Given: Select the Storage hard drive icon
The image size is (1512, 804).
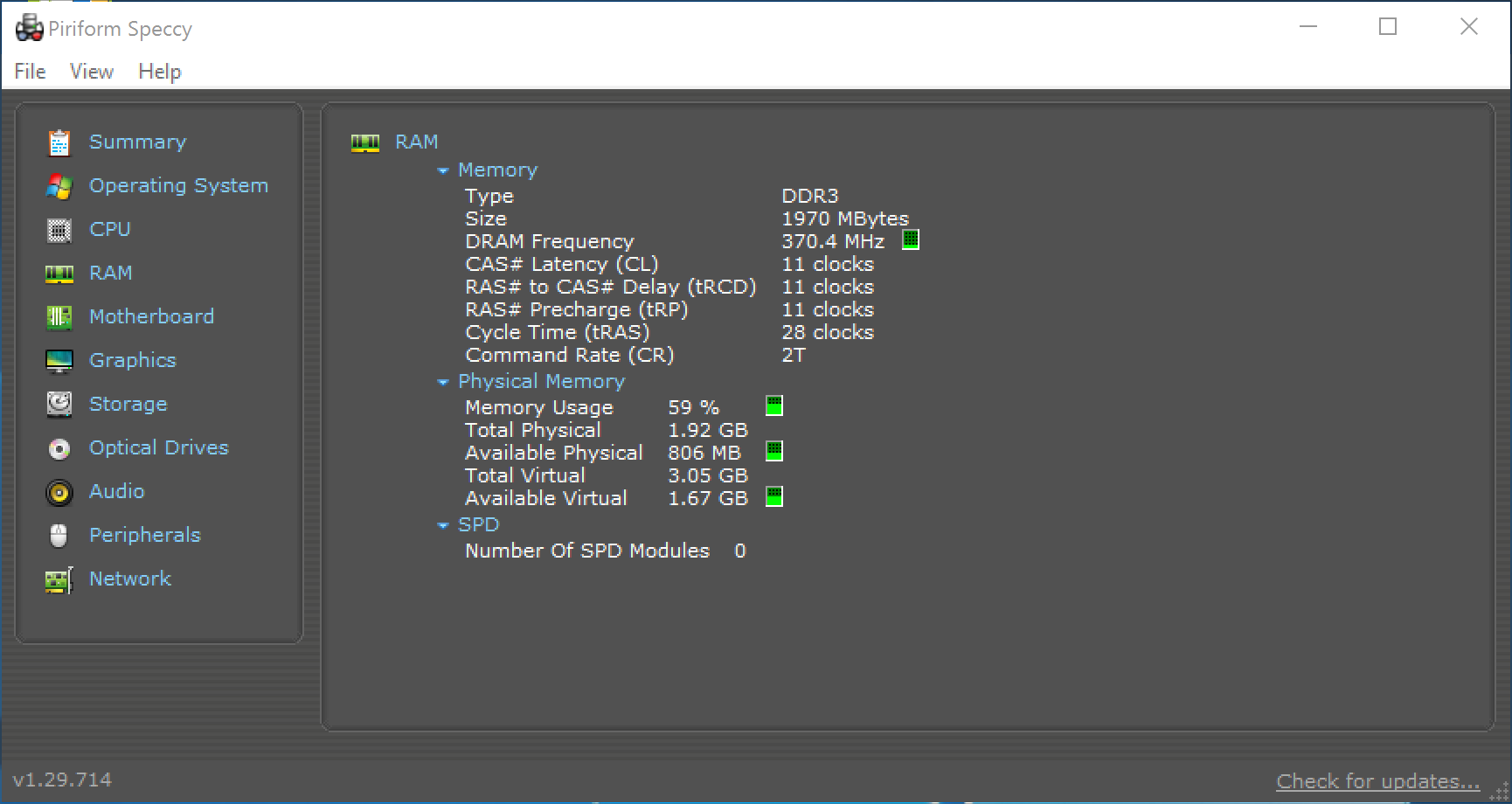Looking at the screenshot, I should tap(59, 404).
